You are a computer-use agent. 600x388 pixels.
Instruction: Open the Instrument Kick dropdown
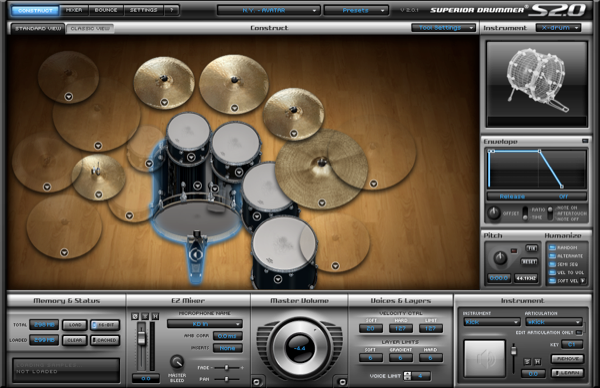(491, 322)
